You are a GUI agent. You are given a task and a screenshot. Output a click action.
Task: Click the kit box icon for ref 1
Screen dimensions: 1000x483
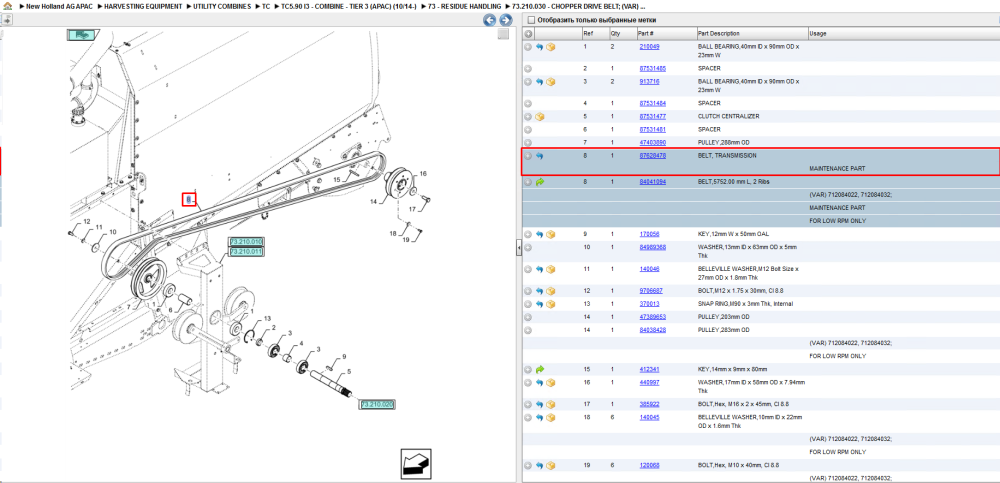click(550, 47)
